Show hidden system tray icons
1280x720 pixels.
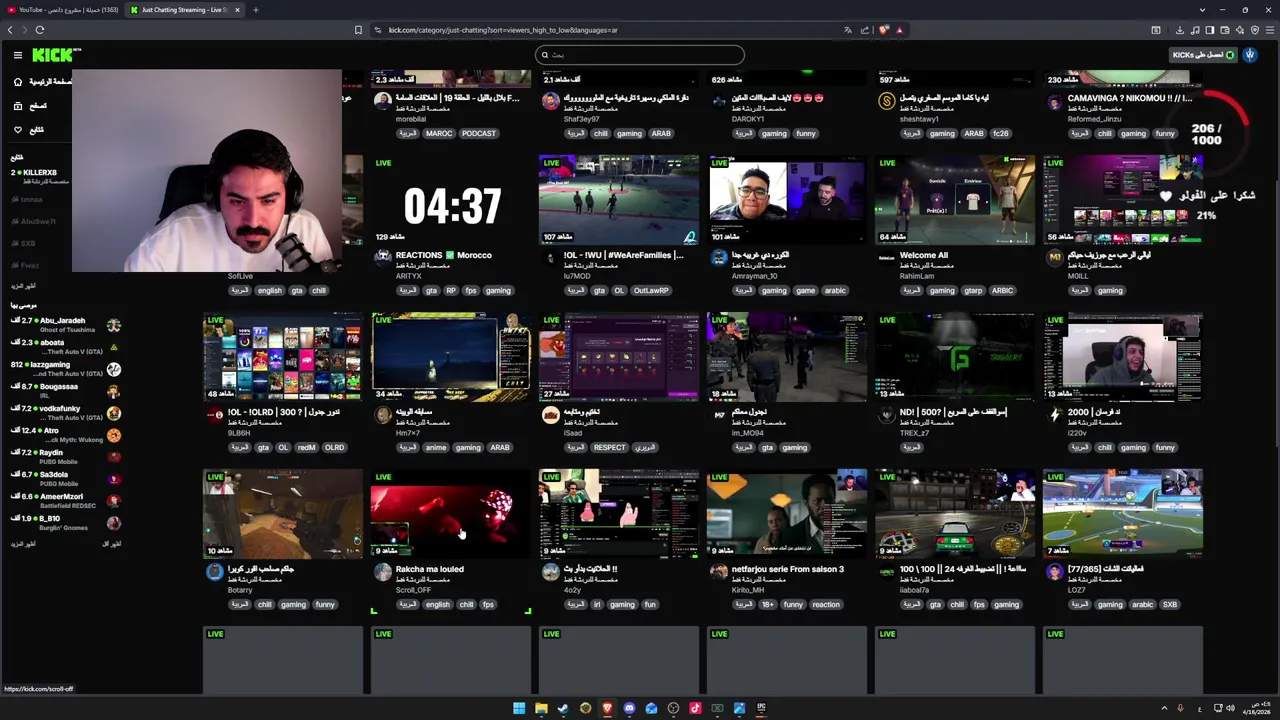(1164, 708)
